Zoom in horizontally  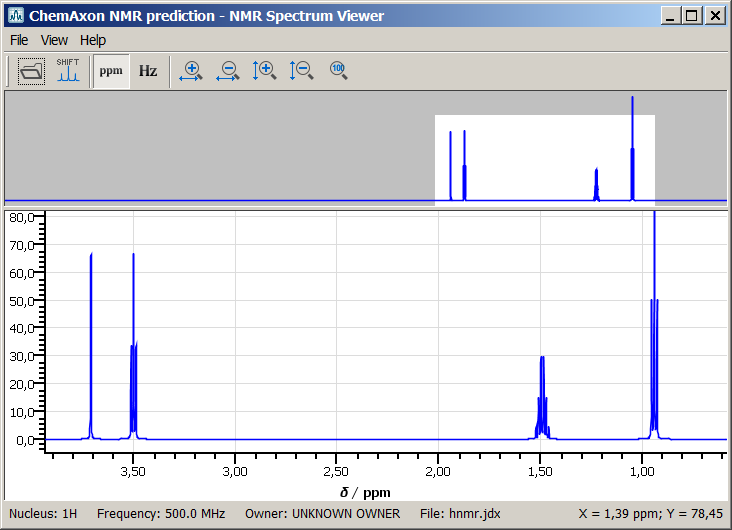click(190, 71)
